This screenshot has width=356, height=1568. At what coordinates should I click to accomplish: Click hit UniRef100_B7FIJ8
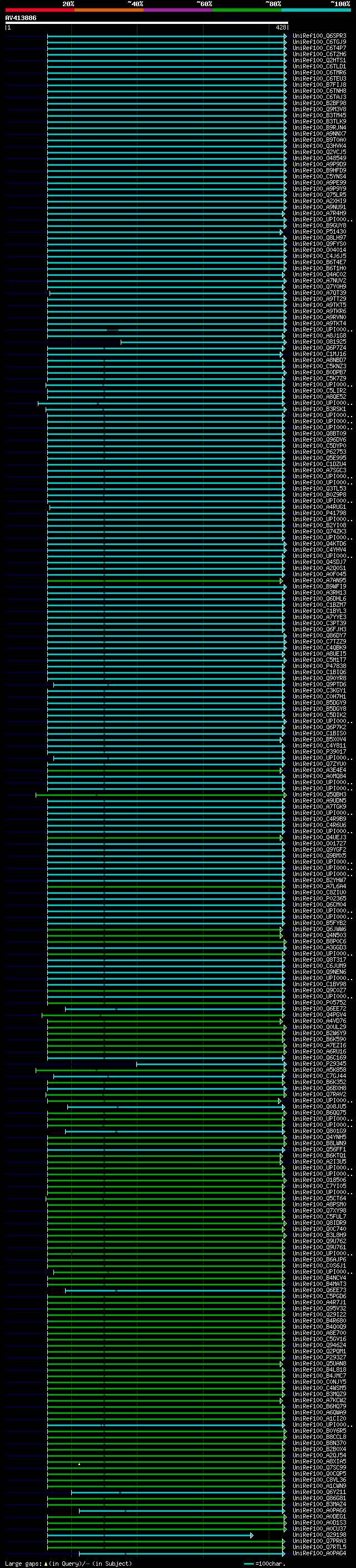pyautogui.click(x=319, y=85)
